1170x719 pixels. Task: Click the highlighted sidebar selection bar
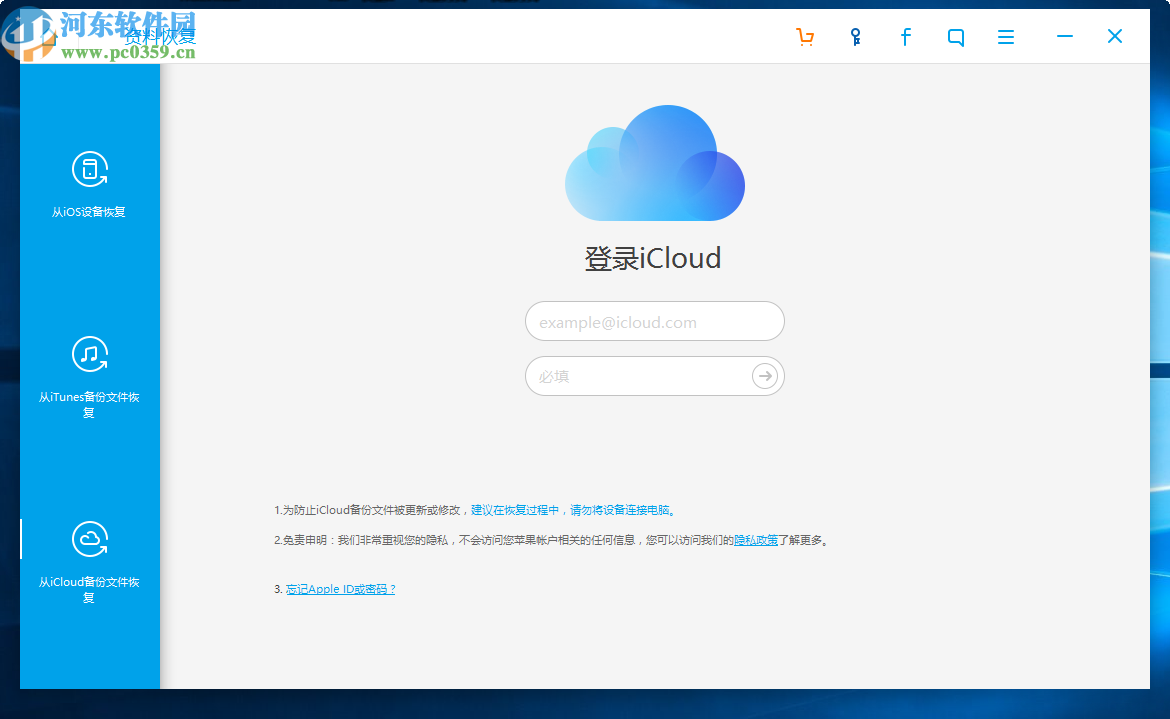21,540
